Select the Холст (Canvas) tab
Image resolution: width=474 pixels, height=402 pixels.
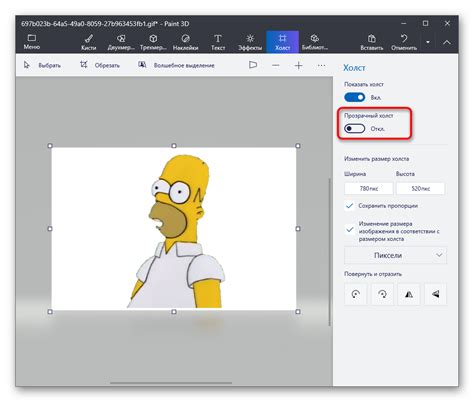tap(282, 42)
